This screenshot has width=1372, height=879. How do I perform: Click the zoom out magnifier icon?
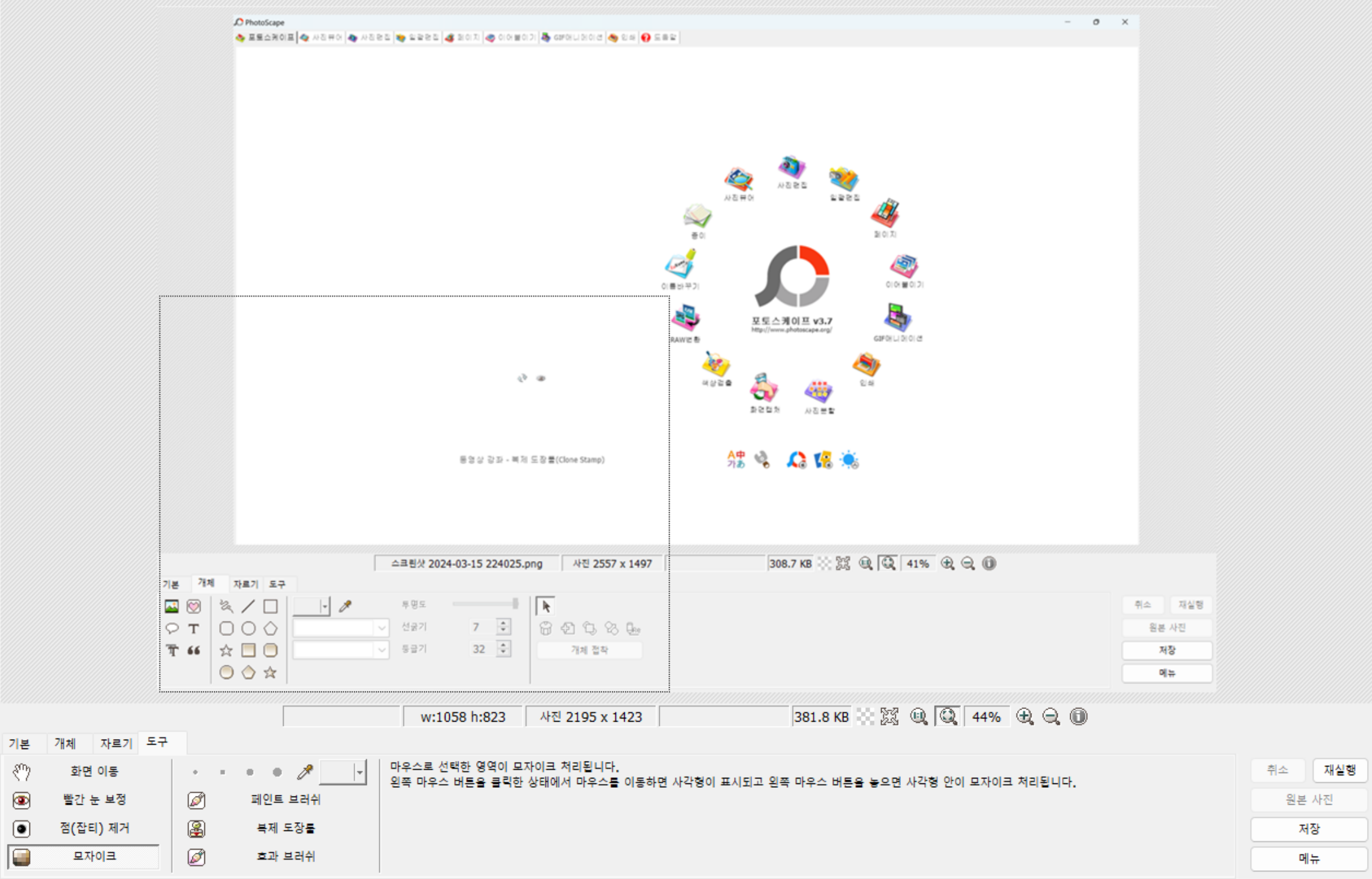[1051, 717]
